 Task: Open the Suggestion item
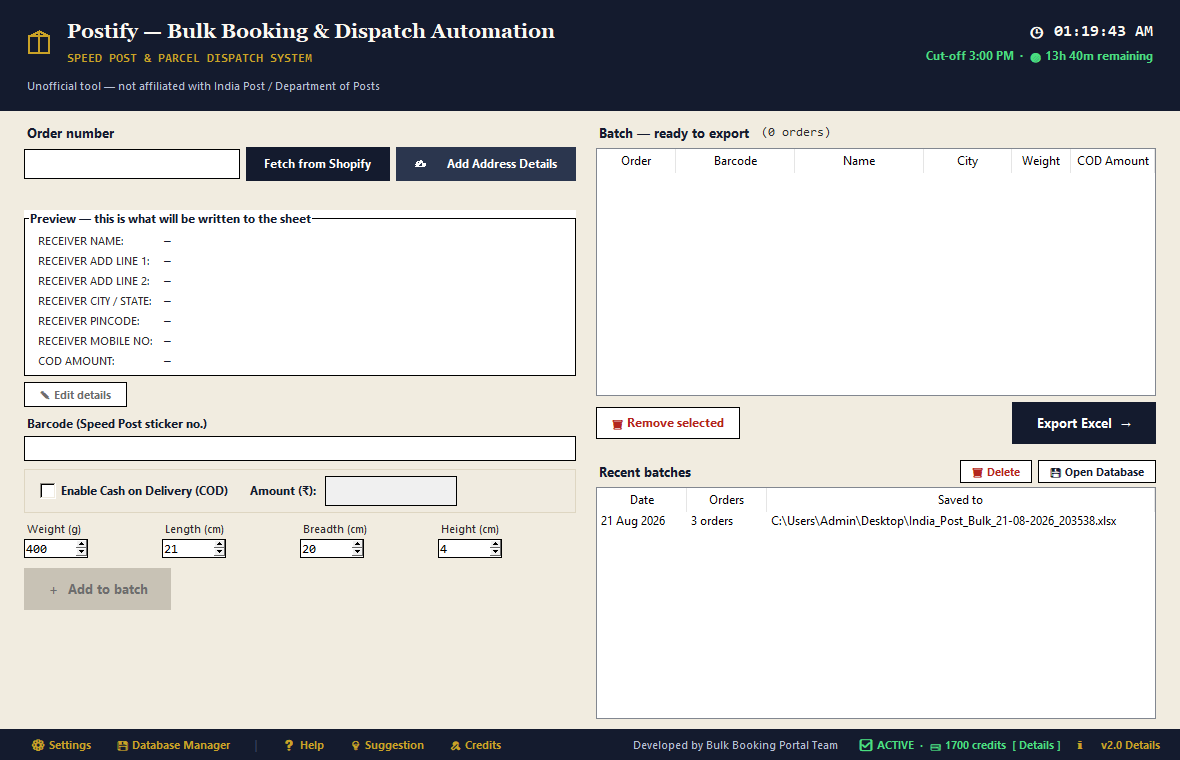point(388,745)
